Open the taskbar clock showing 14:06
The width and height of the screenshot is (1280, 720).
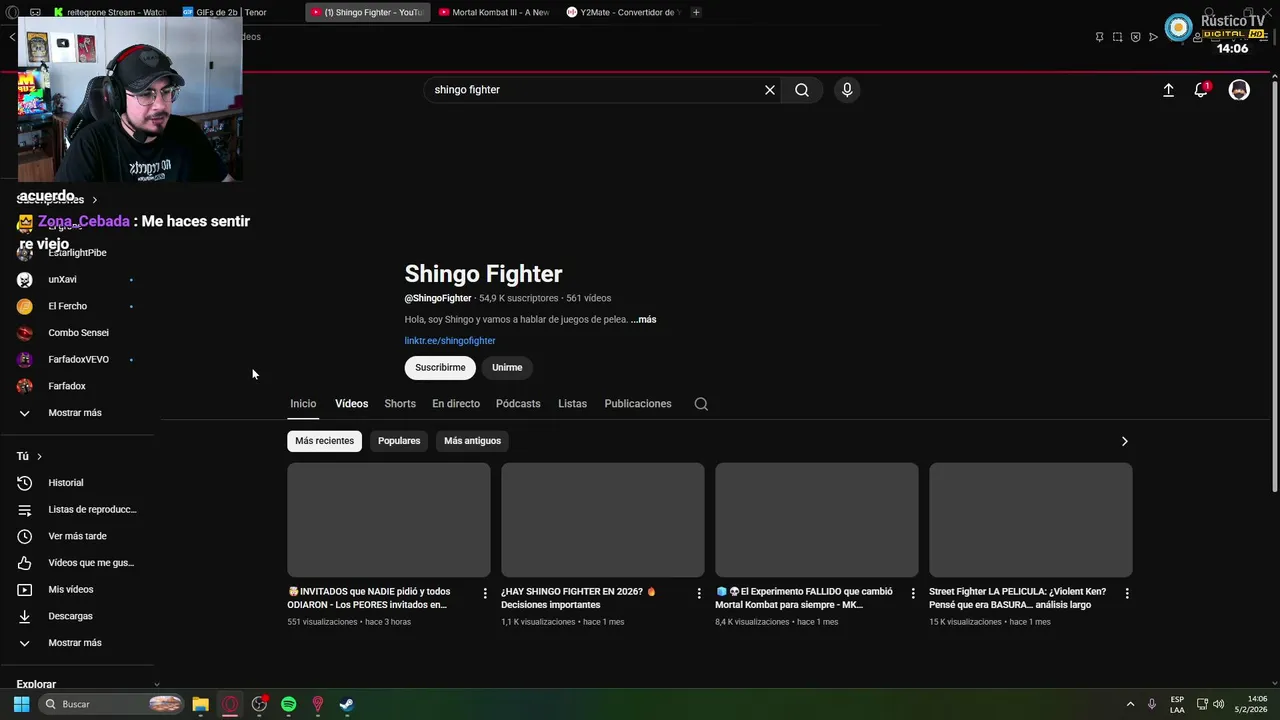[x=1251, y=704]
